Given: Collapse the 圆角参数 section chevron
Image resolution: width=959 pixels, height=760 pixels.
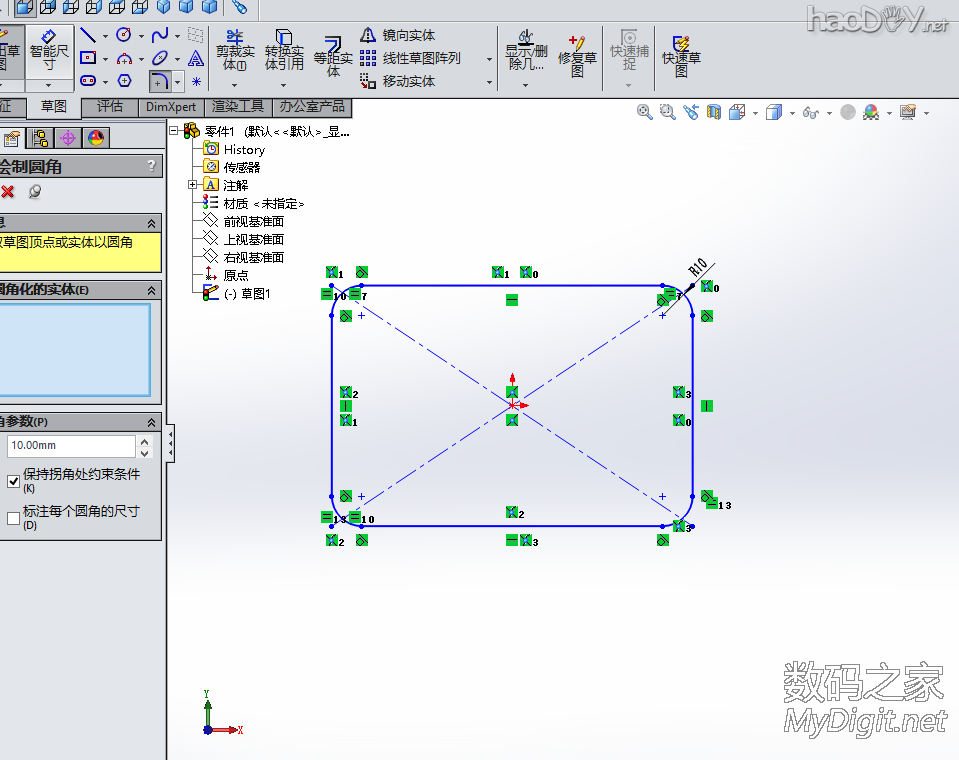Looking at the screenshot, I should point(152,422).
